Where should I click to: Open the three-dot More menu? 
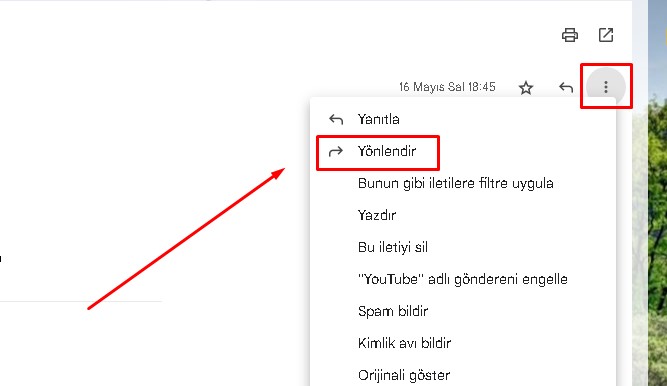pyautogui.click(x=606, y=87)
